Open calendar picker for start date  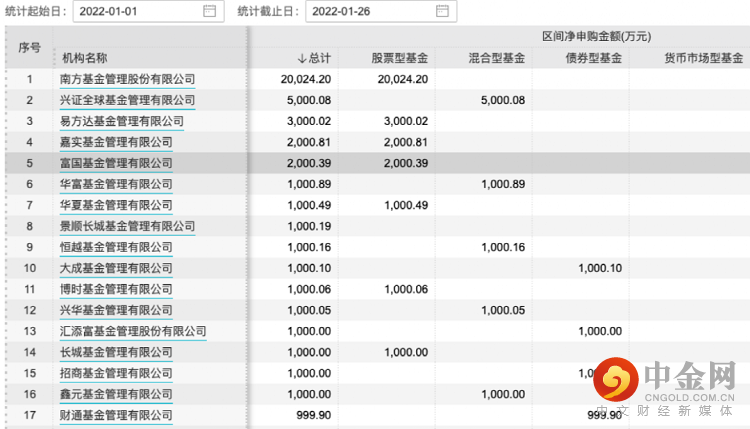tap(210, 11)
